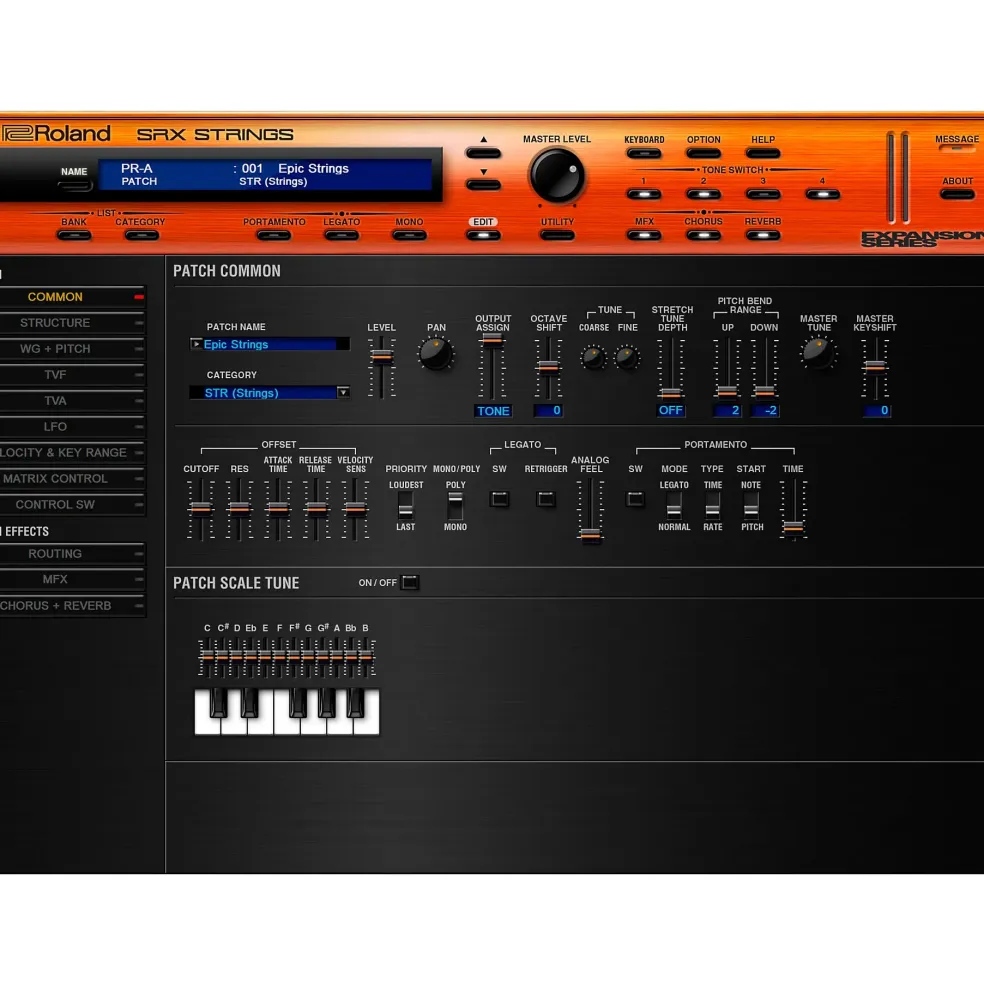Select the Matrix Control tab

click(x=72, y=479)
